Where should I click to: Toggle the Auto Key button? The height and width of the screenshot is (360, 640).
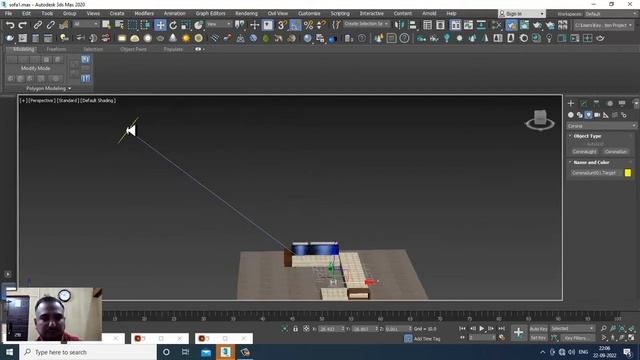click(x=538, y=329)
